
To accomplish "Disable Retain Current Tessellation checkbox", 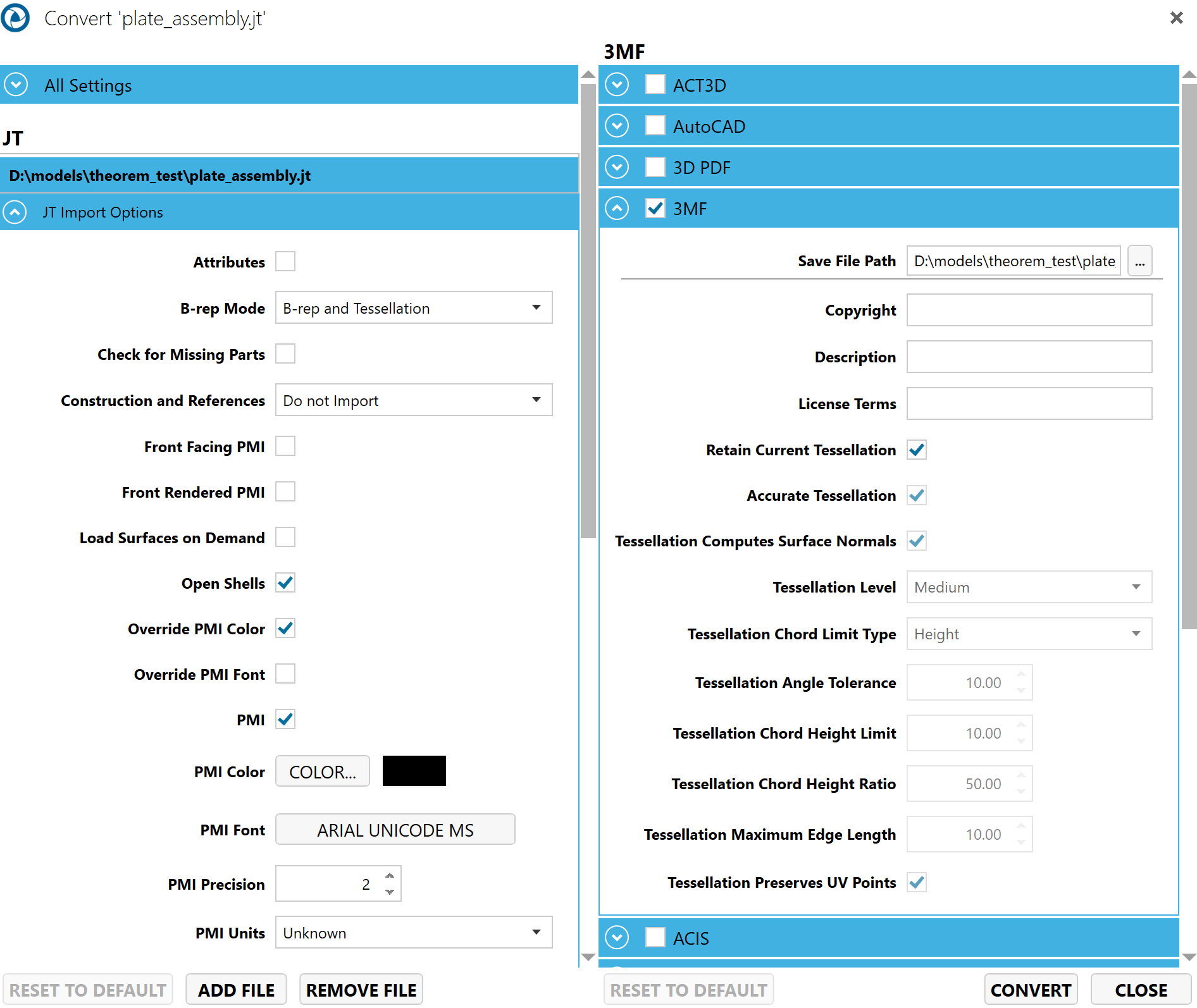I will pyautogui.click(x=917, y=450).
